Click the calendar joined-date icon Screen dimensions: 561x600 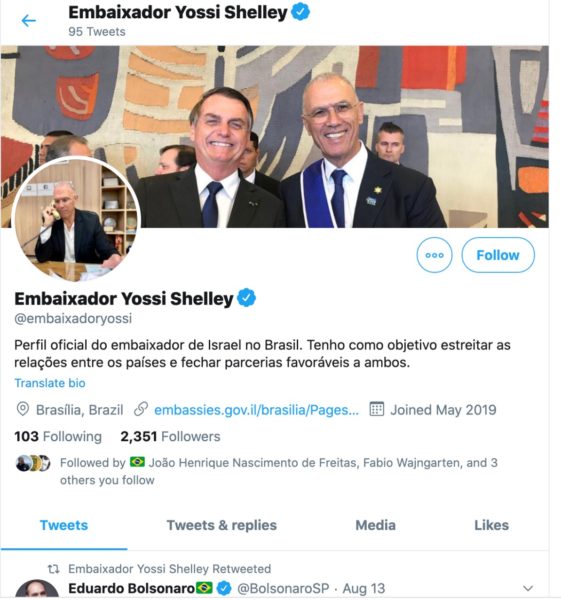pos(377,409)
